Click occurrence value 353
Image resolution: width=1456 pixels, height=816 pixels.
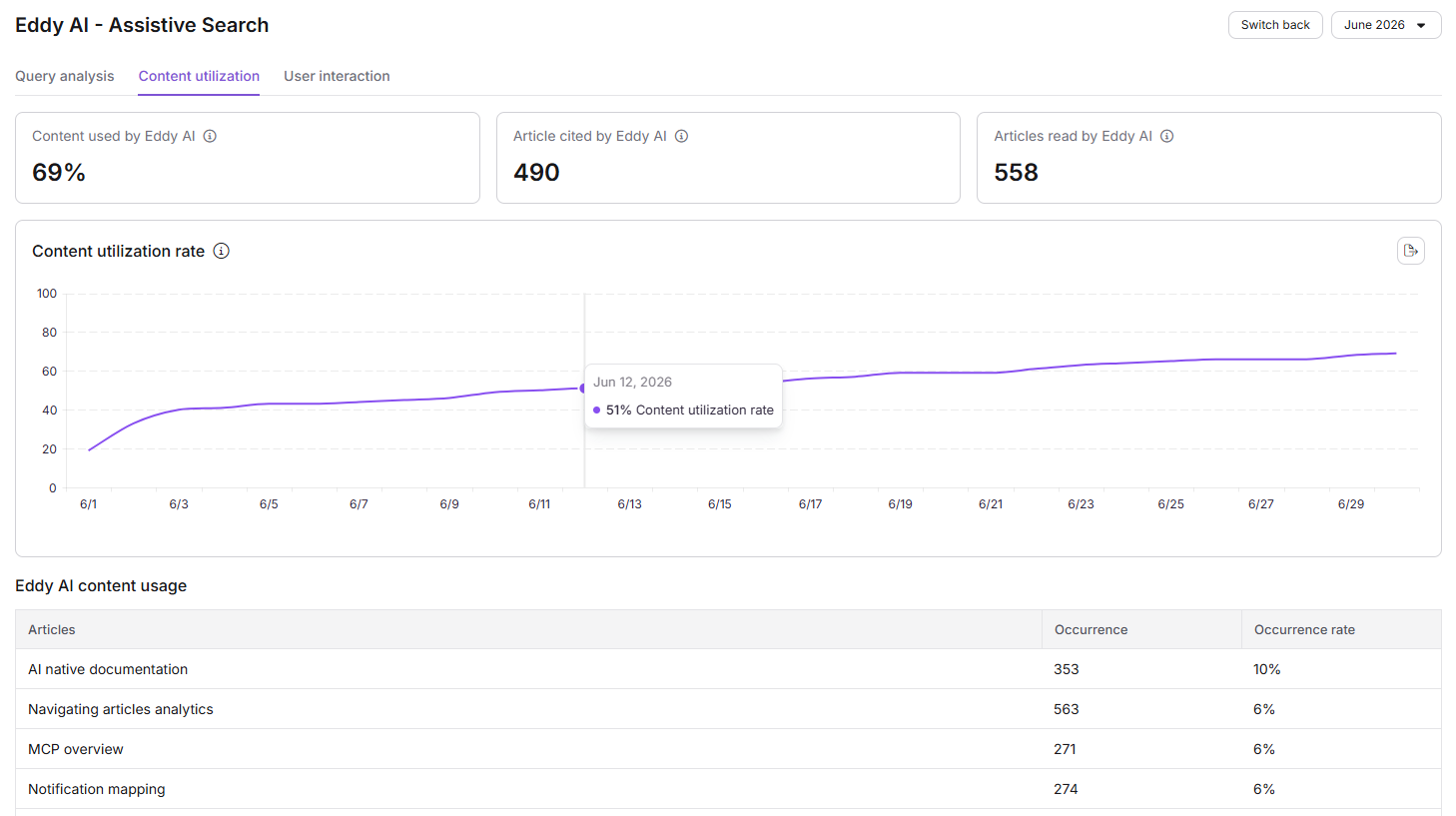click(1067, 669)
